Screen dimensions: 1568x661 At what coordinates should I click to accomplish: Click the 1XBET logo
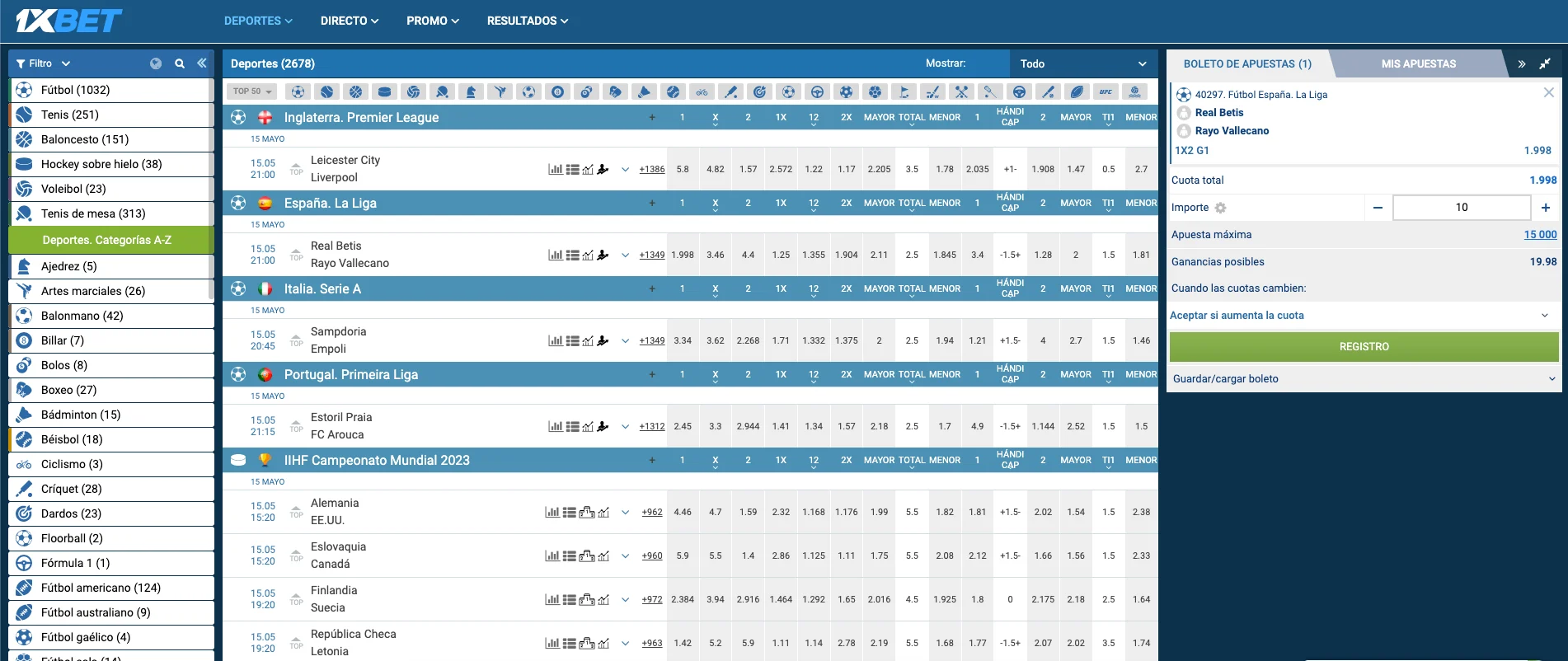click(69, 21)
